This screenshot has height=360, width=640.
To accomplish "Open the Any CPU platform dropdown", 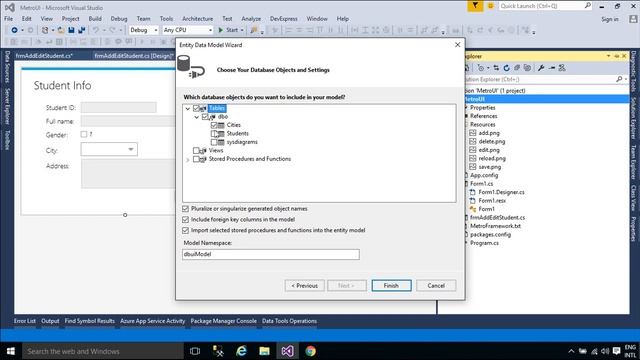I will coord(210,30).
